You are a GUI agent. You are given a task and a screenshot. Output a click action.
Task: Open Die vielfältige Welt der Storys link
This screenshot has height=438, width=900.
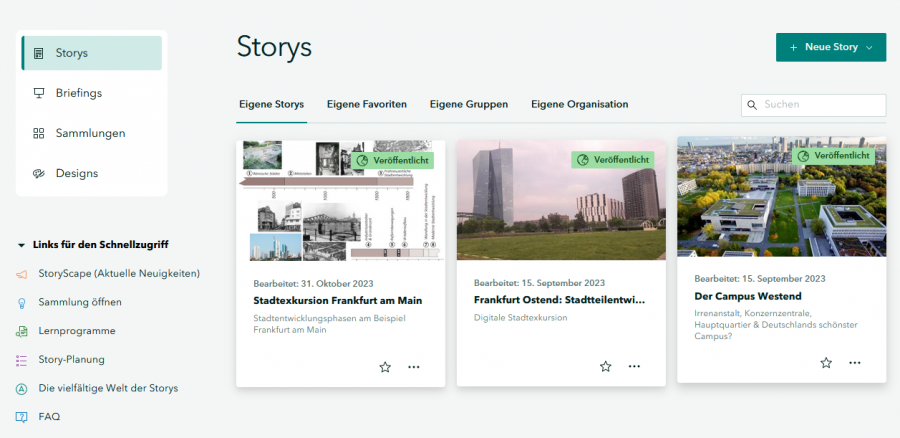108,388
